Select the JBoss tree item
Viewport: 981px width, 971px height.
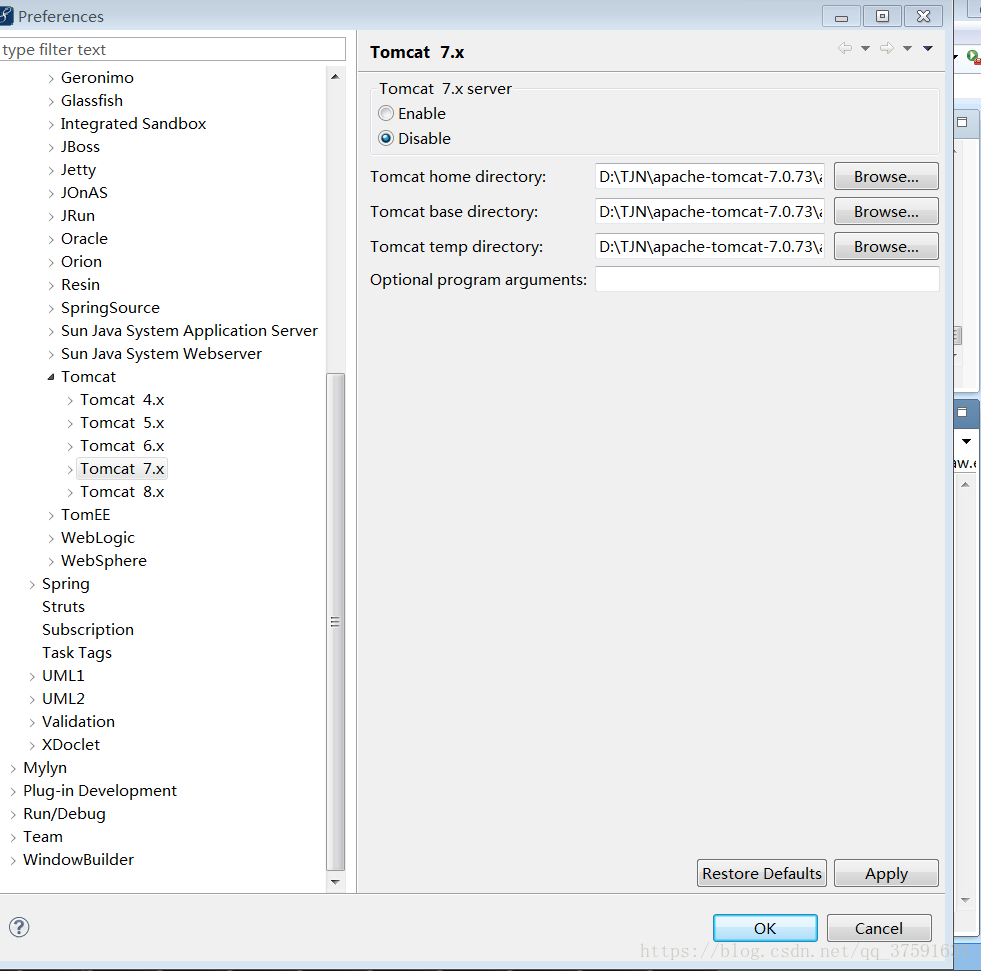pyautogui.click(x=80, y=146)
